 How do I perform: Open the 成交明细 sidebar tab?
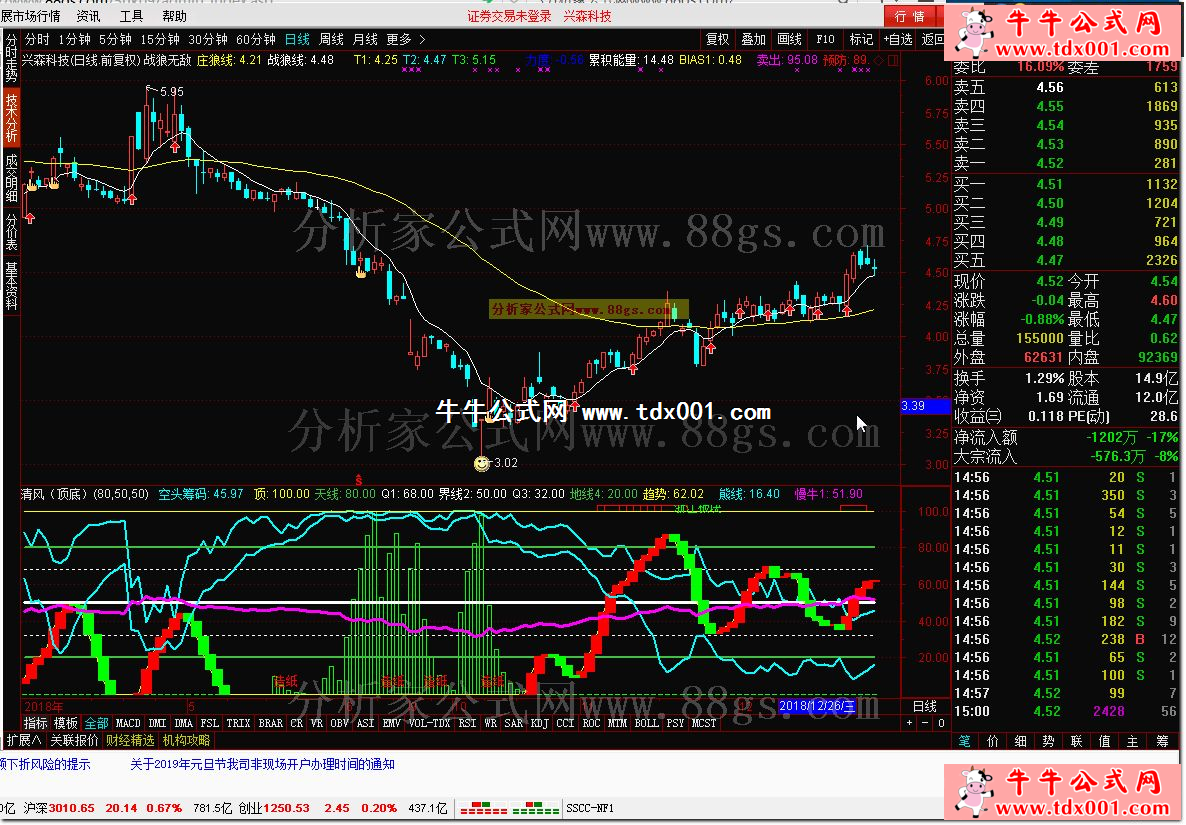pyautogui.click(x=11, y=178)
